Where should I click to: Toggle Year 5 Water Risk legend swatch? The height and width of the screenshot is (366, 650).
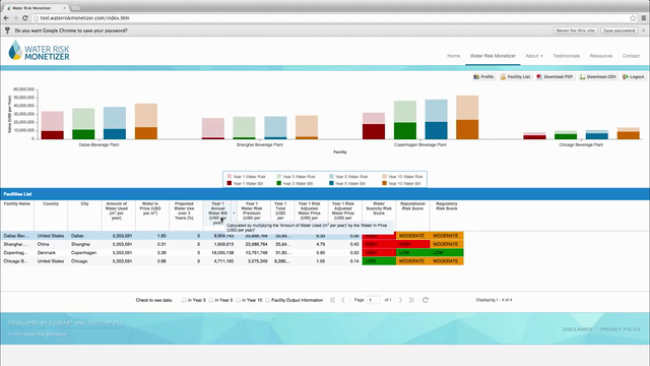[331, 177]
